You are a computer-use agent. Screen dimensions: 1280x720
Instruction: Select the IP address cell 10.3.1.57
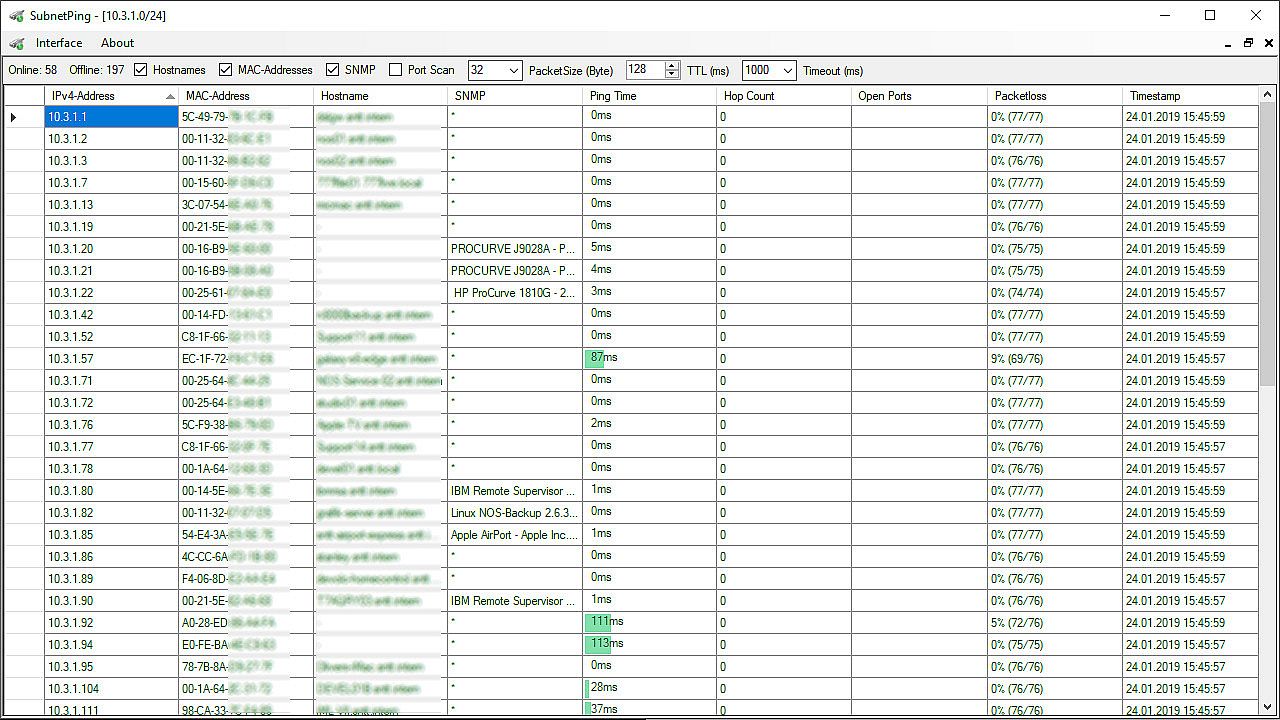click(x=111, y=359)
